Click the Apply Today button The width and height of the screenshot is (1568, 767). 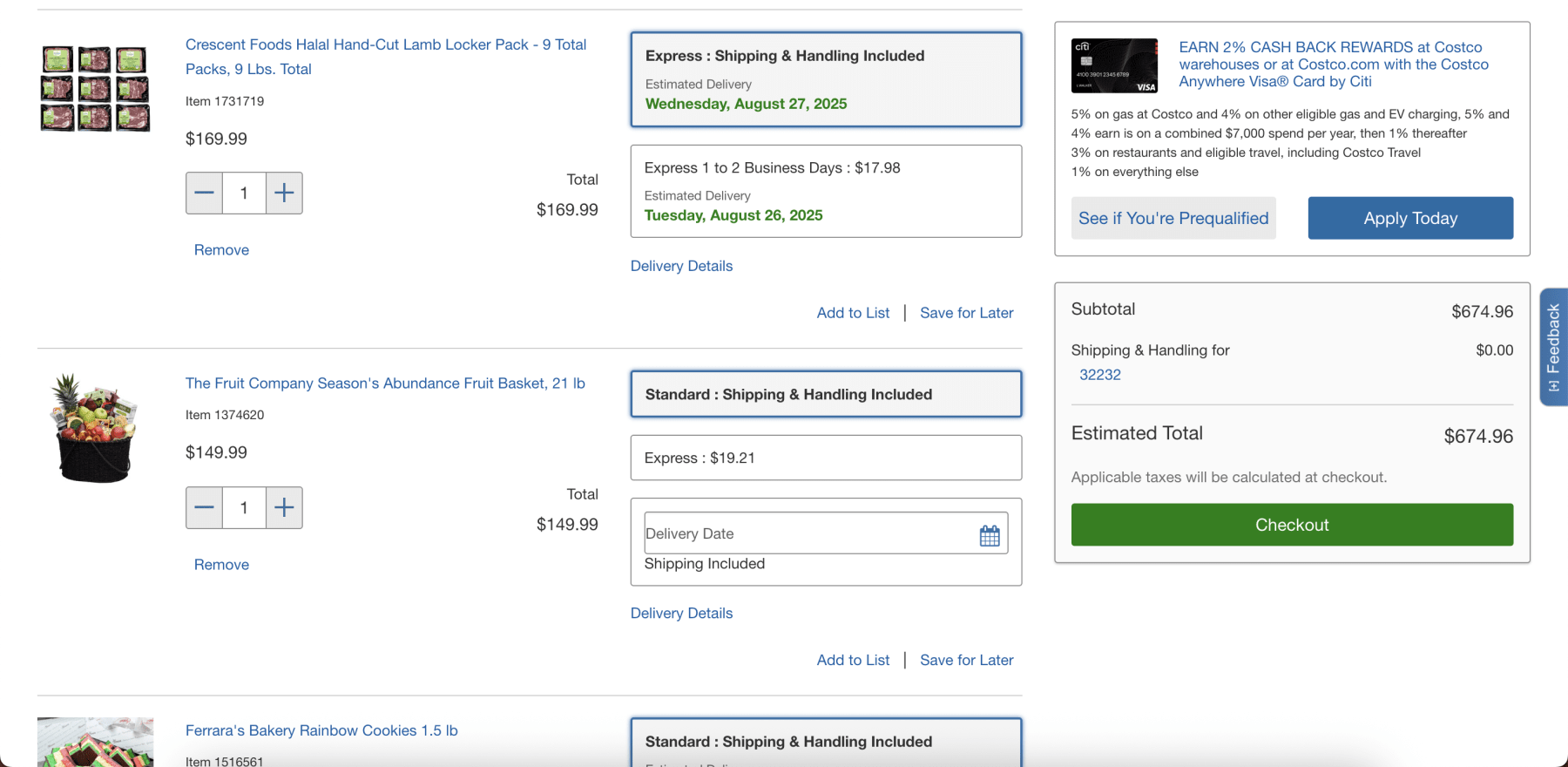[1409, 218]
